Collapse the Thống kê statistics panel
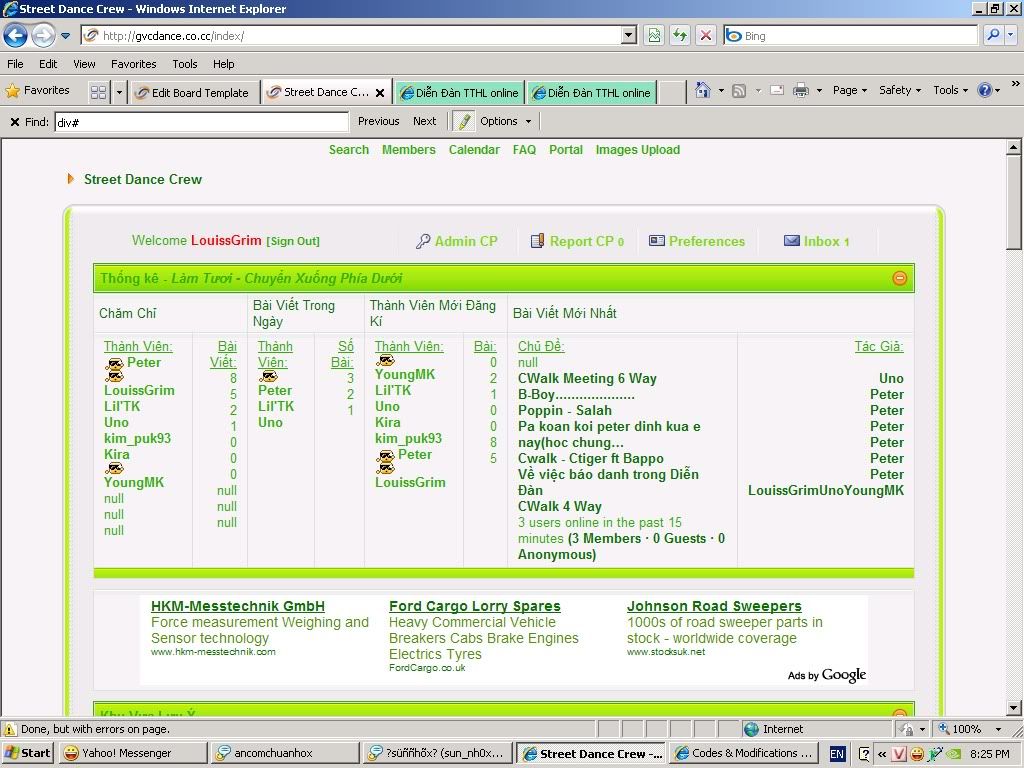The image size is (1024, 768). click(899, 278)
